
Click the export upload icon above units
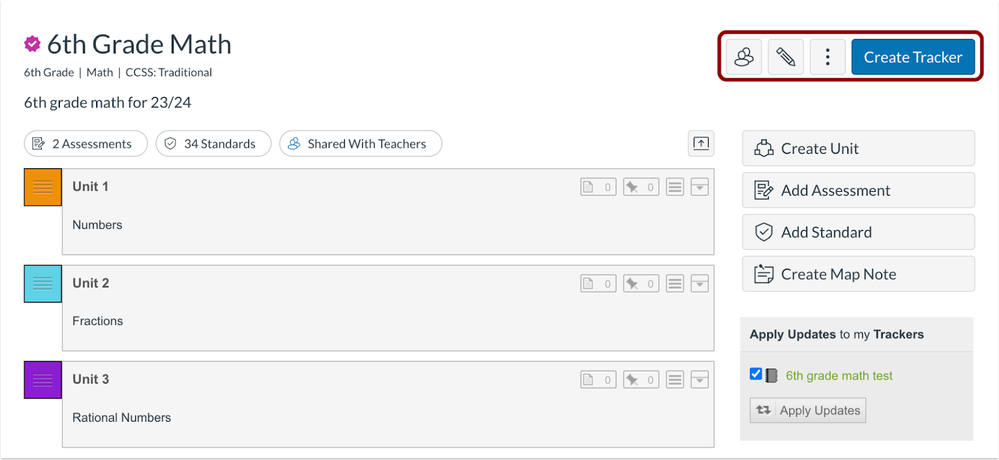tap(701, 144)
